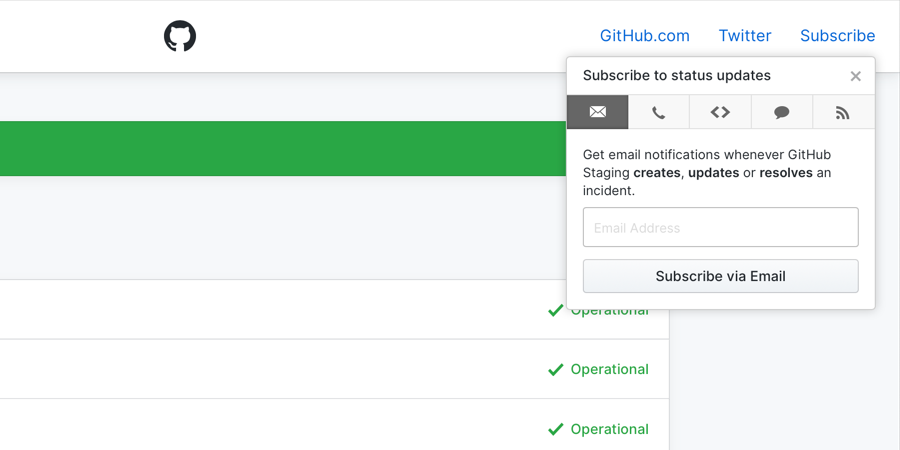Open the RSS feed tab
Viewport: 900px width, 450px height.
coord(843,112)
